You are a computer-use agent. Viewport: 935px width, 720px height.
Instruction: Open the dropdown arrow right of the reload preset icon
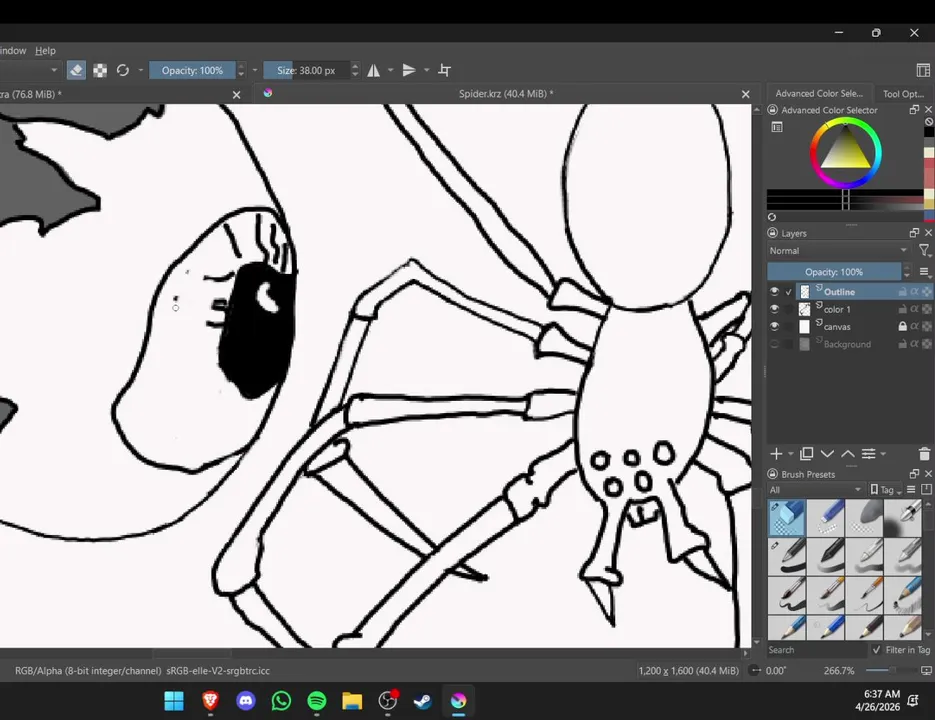(x=141, y=70)
